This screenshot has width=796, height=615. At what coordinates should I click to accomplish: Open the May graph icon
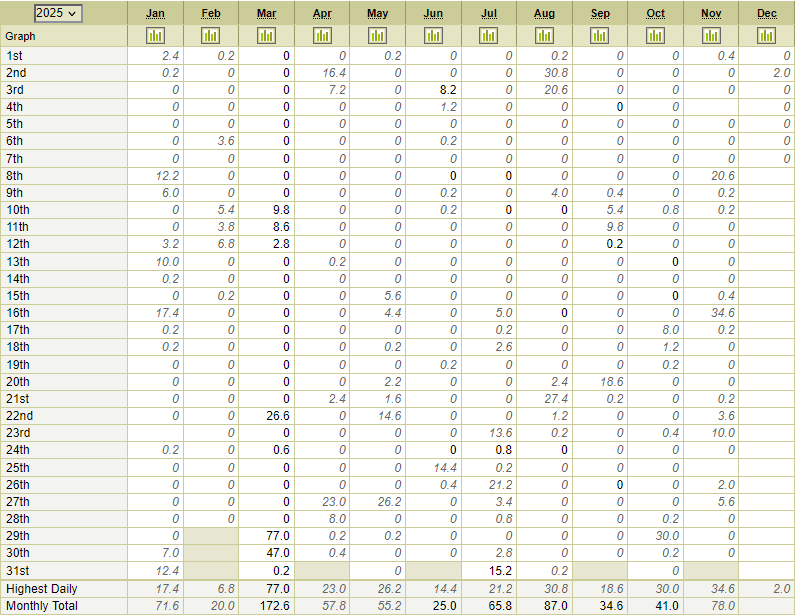pos(377,35)
